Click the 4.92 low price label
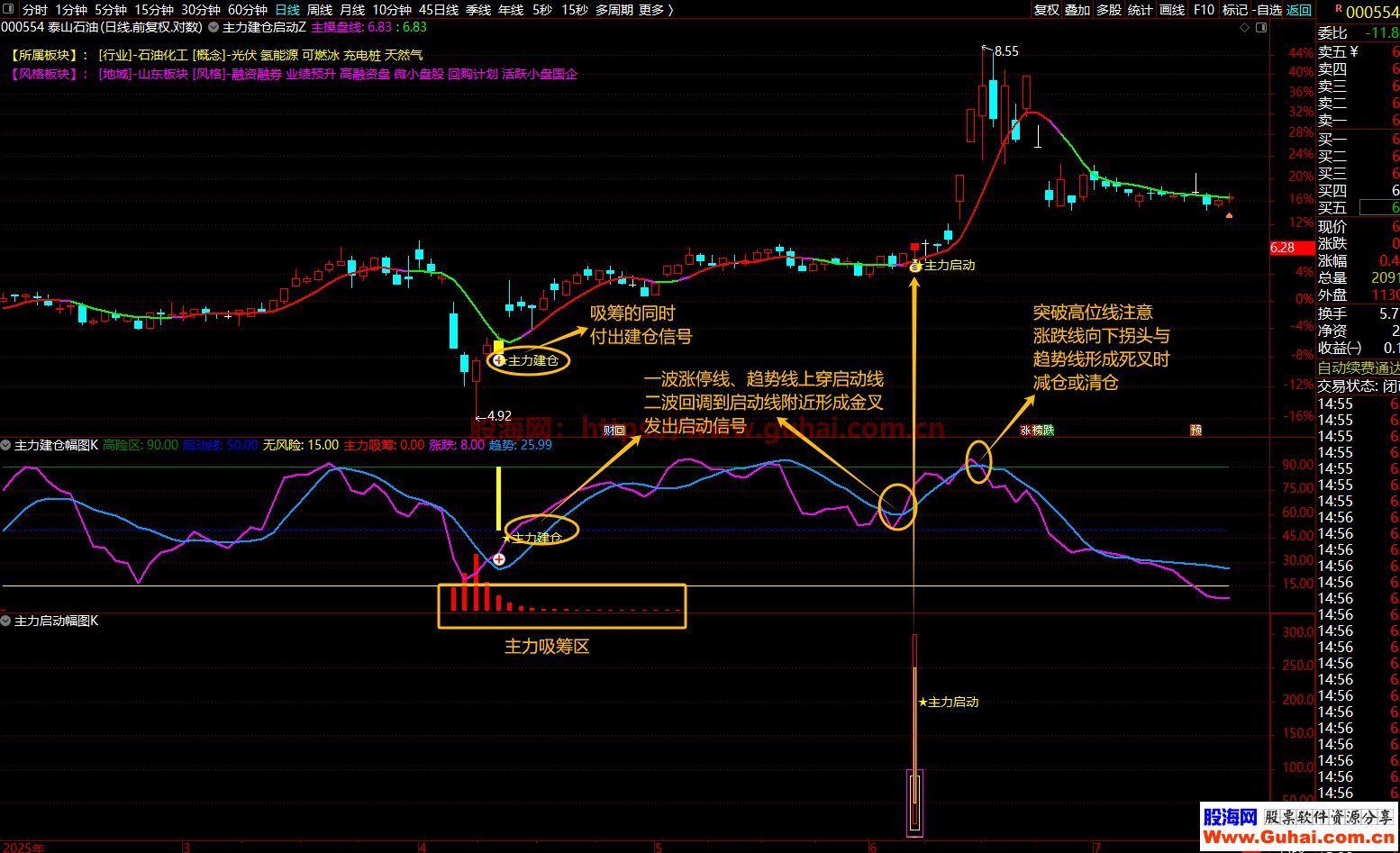Viewport: 1400px width, 853px height. (x=499, y=416)
